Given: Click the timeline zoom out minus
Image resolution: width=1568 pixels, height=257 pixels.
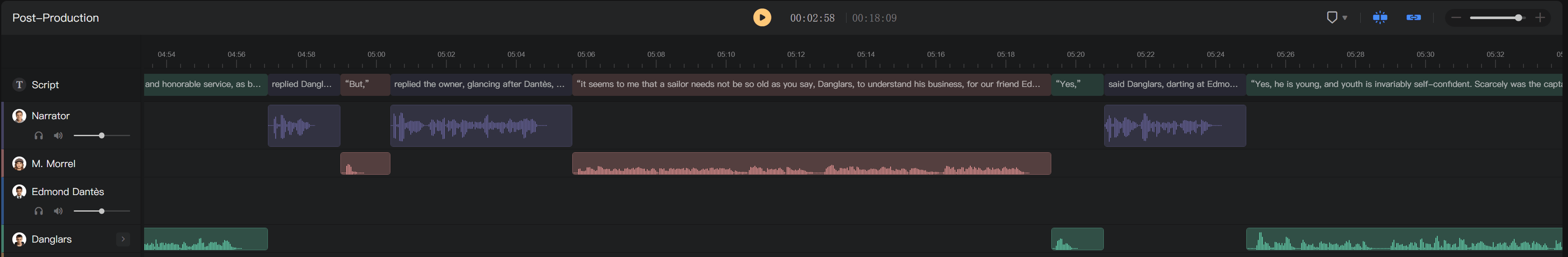Looking at the screenshot, I should pos(1456,18).
